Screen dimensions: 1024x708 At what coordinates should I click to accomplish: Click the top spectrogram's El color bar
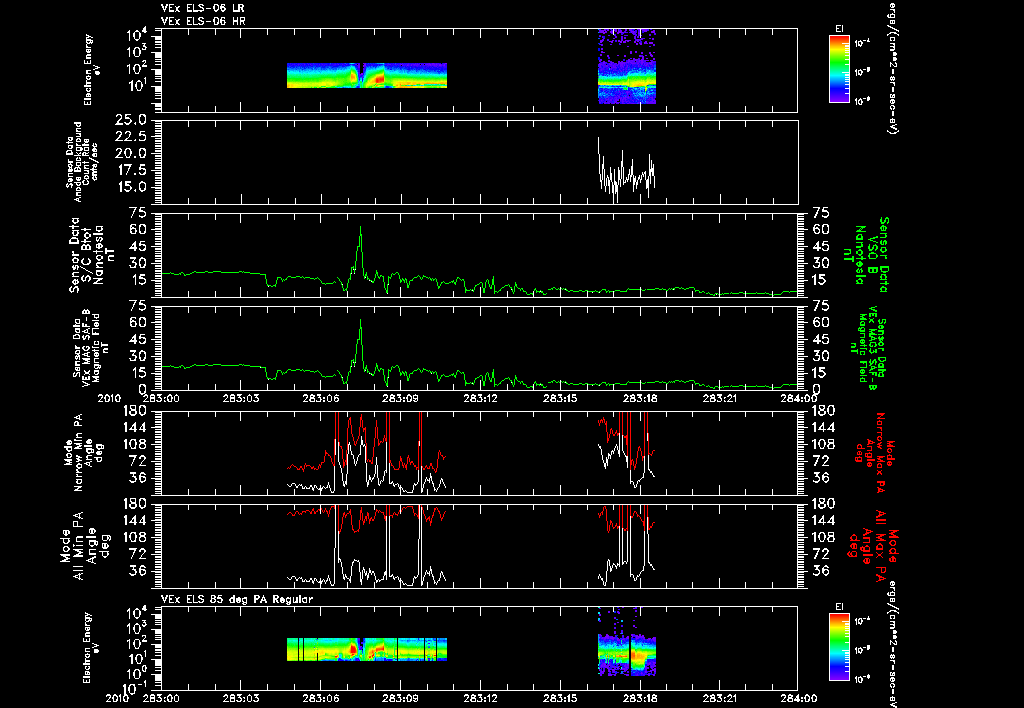click(839, 69)
